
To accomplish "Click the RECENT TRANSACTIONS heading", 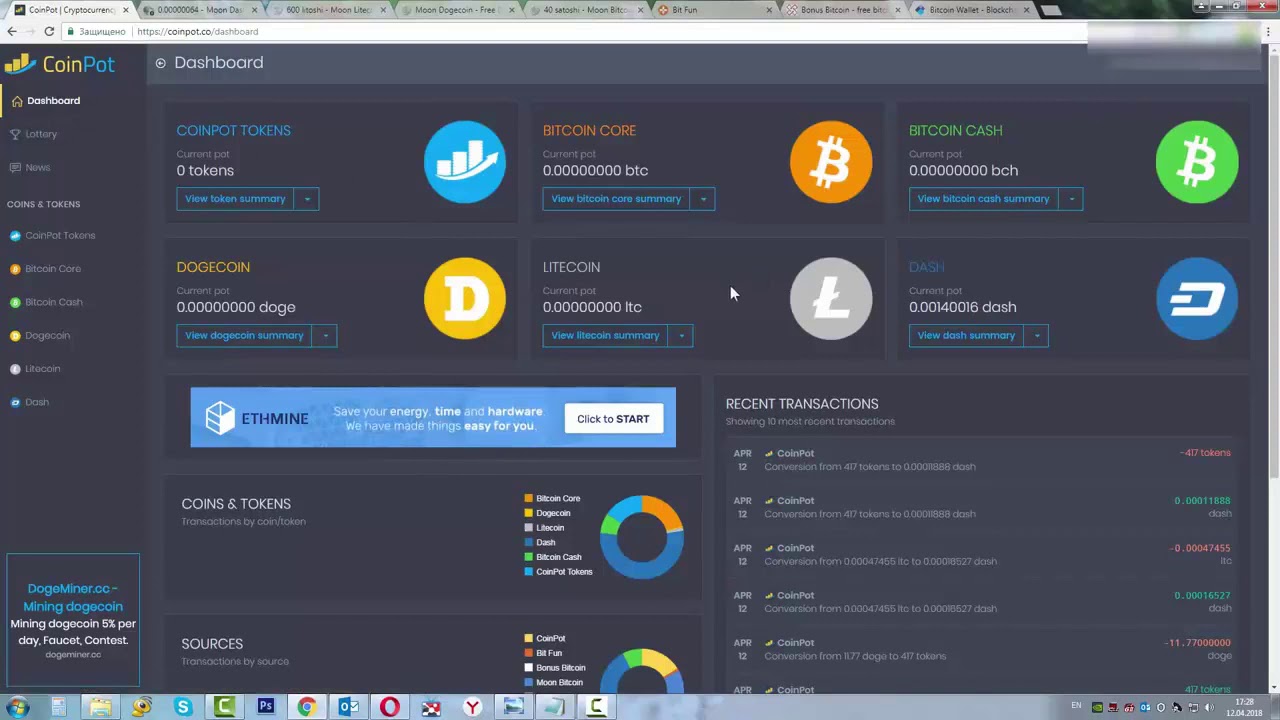I will (x=802, y=404).
